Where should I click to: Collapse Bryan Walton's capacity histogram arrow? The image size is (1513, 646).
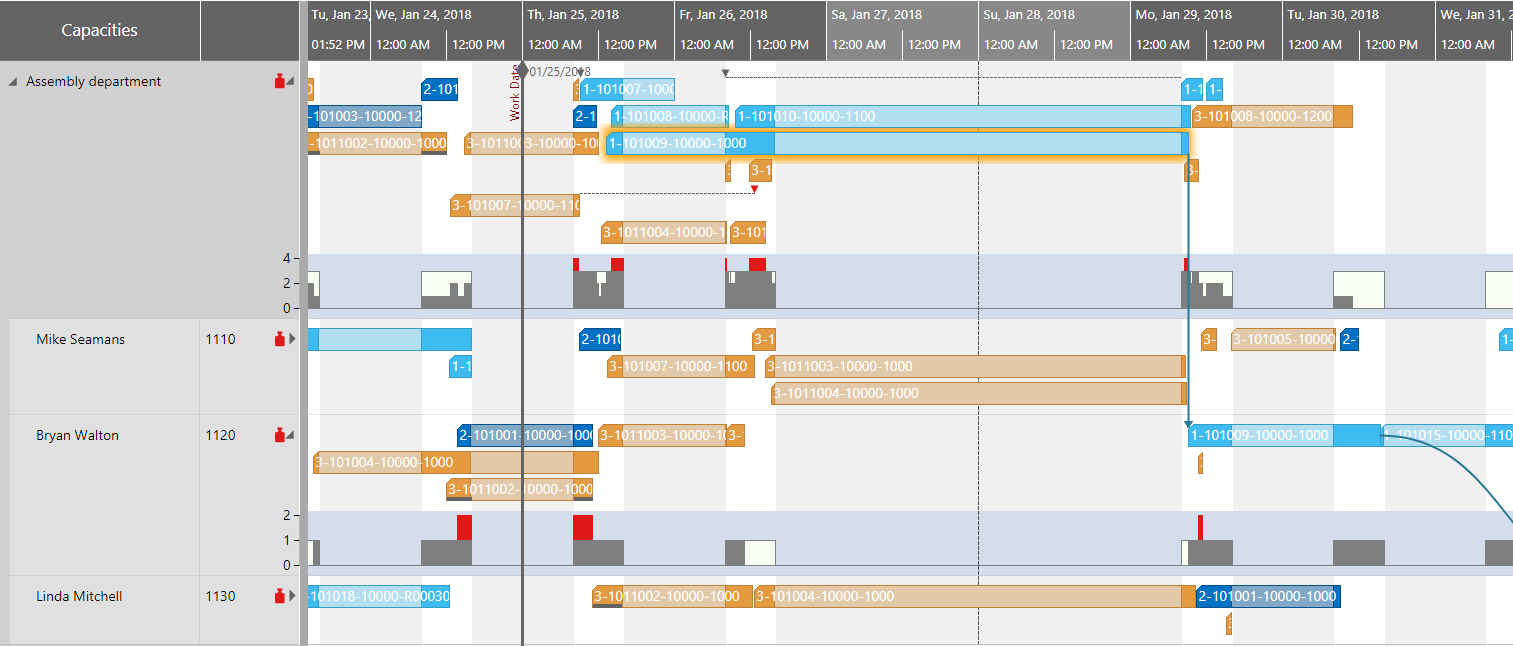pos(291,435)
